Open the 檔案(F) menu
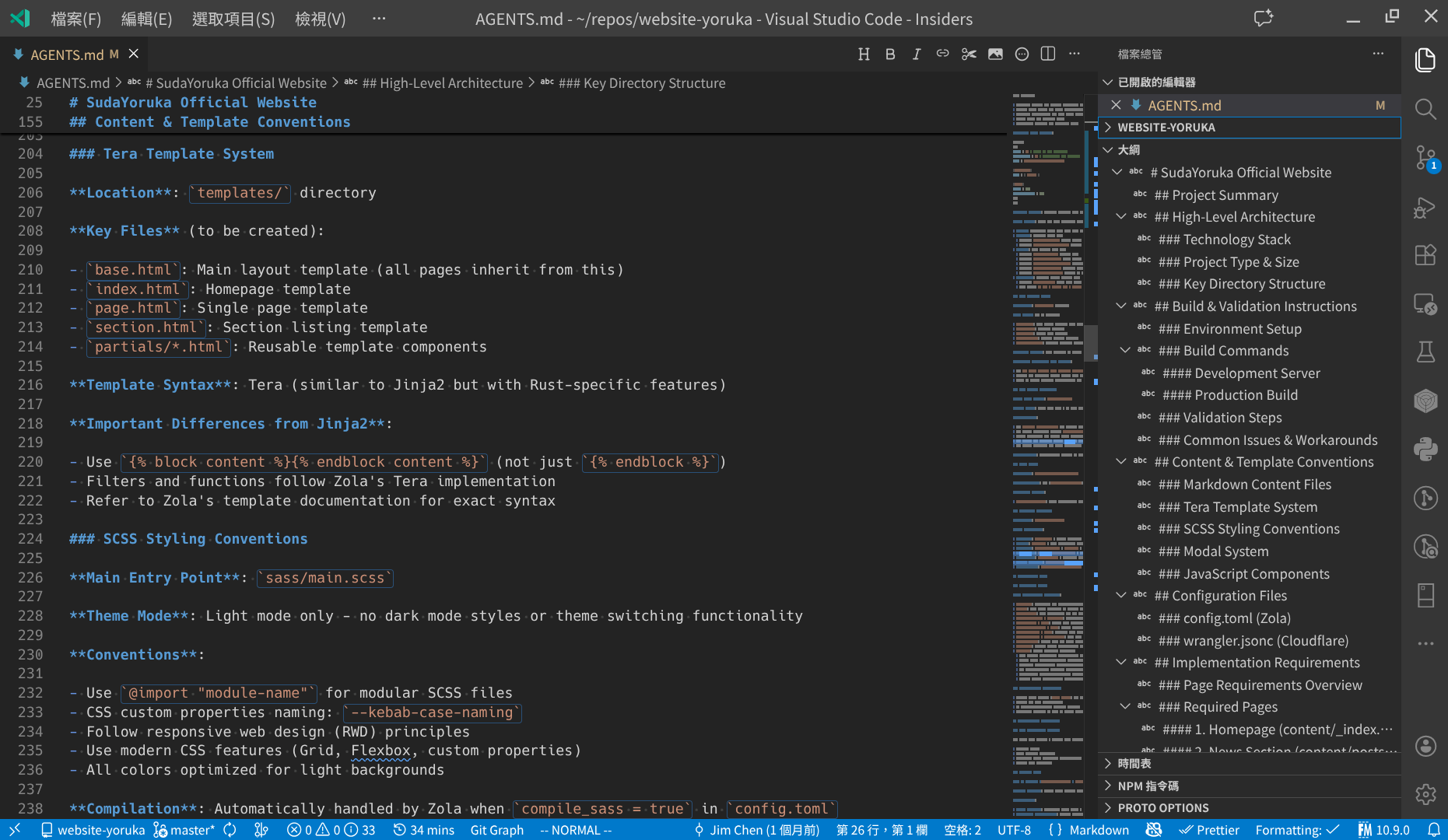The image size is (1448, 840). click(x=75, y=19)
